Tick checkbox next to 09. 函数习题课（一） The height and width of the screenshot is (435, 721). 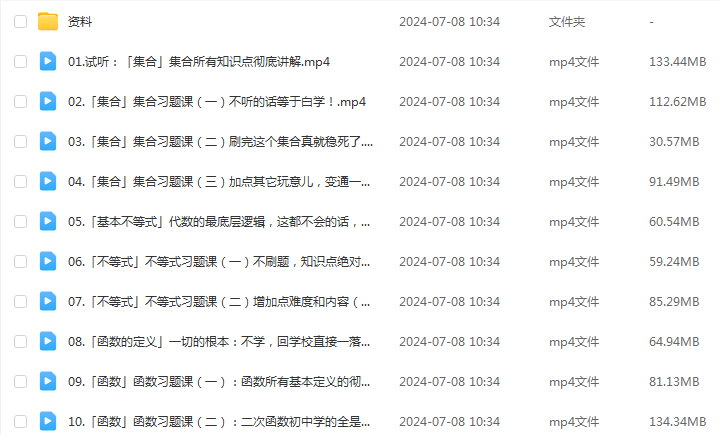20,382
